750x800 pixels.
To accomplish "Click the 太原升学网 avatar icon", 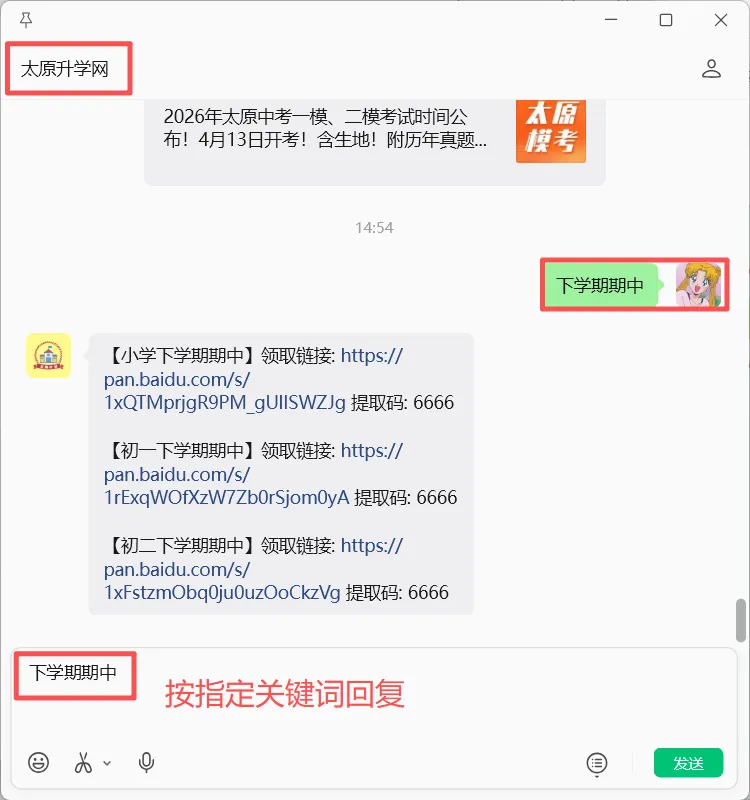I will coord(48,356).
